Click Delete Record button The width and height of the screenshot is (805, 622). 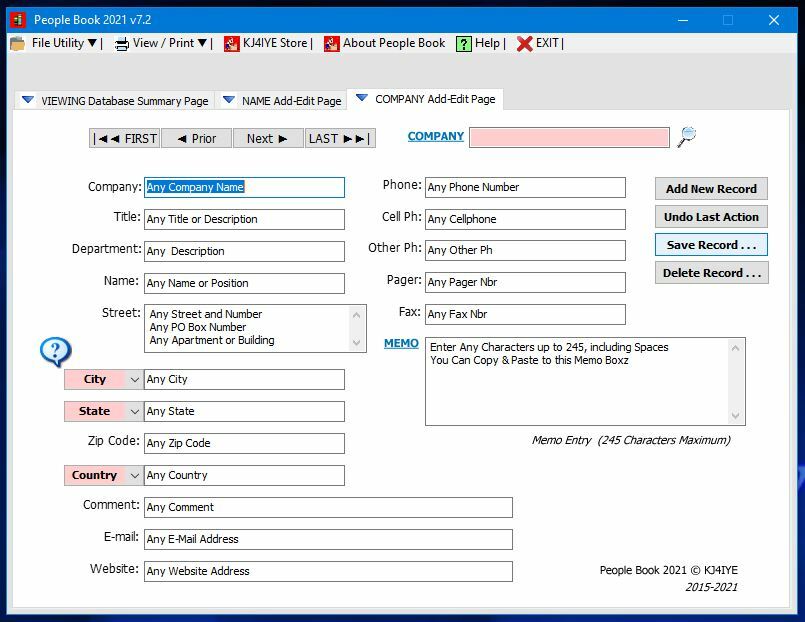(711, 273)
